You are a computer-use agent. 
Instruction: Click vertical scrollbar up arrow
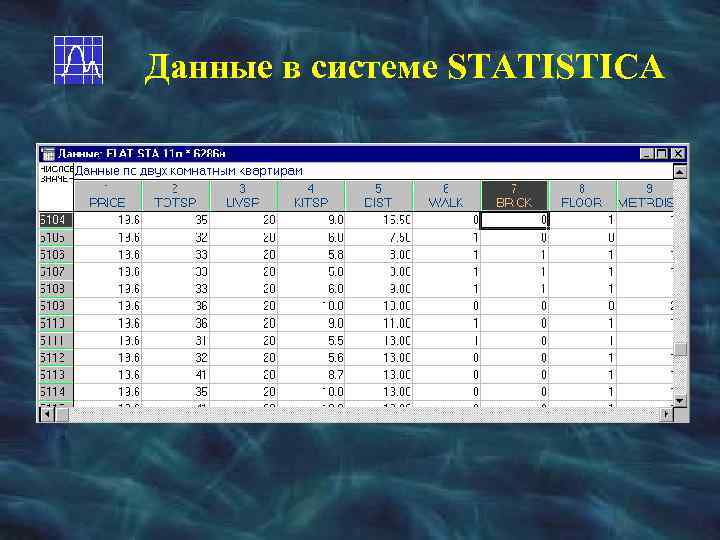(680, 172)
